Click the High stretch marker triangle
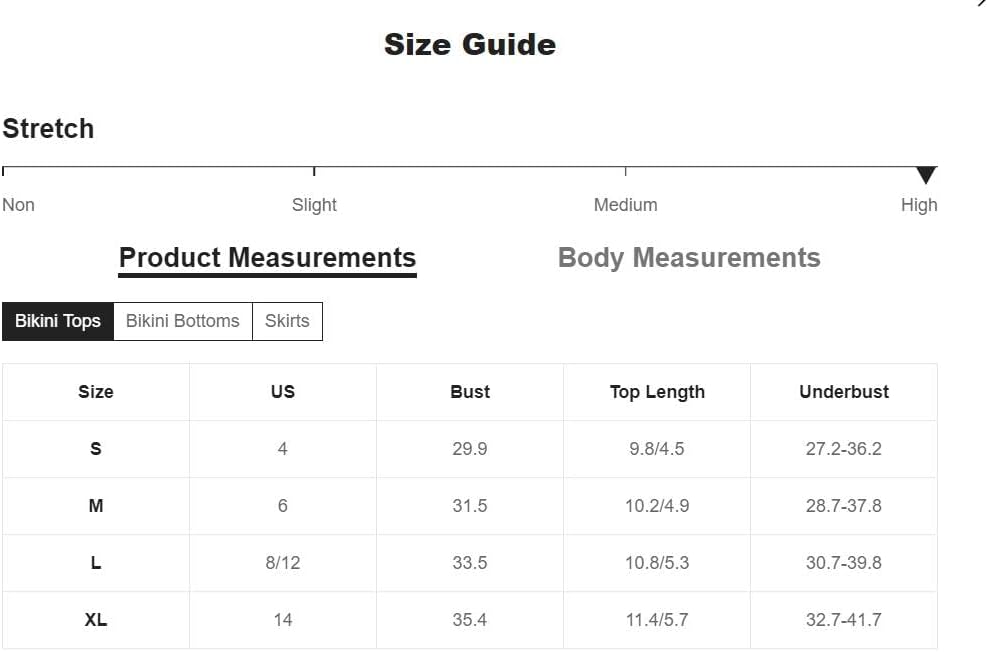This screenshot has height=652, width=987. (x=926, y=175)
